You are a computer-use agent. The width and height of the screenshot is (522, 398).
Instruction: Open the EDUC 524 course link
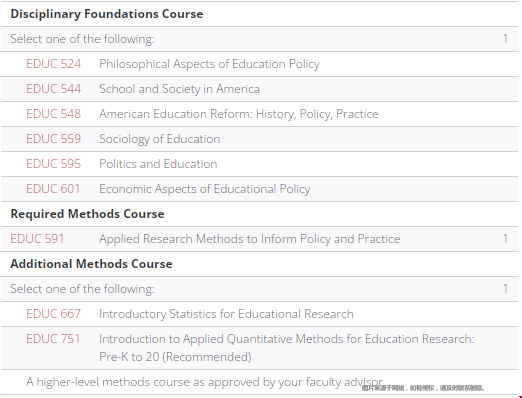[x=53, y=64]
